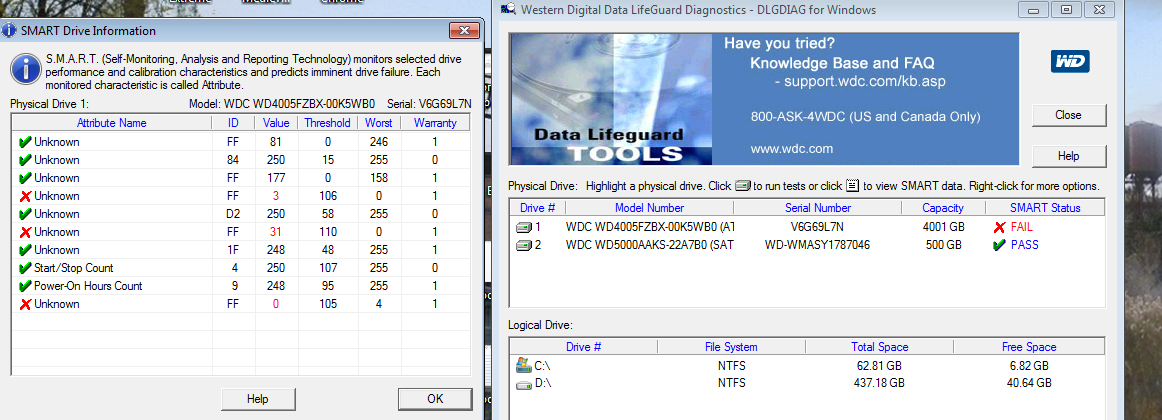Click the 500 GB capacity cell
Viewport: 1162px width, 420px height.
coord(943,244)
